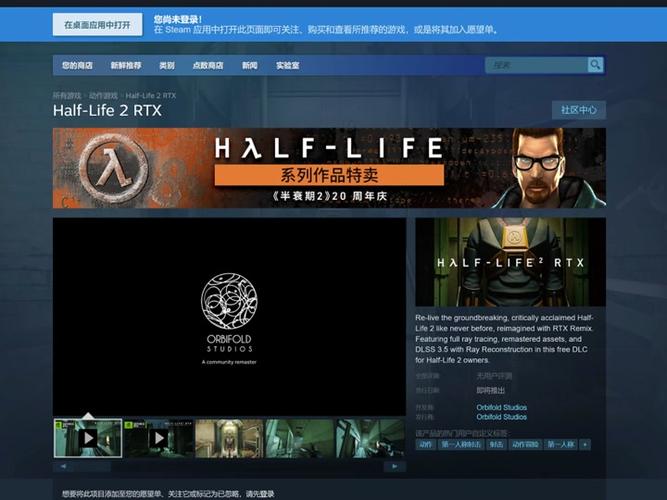Click the thumbnail strip scrollbar handle
This screenshot has height=500, width=667.
[x=92, y=466]
